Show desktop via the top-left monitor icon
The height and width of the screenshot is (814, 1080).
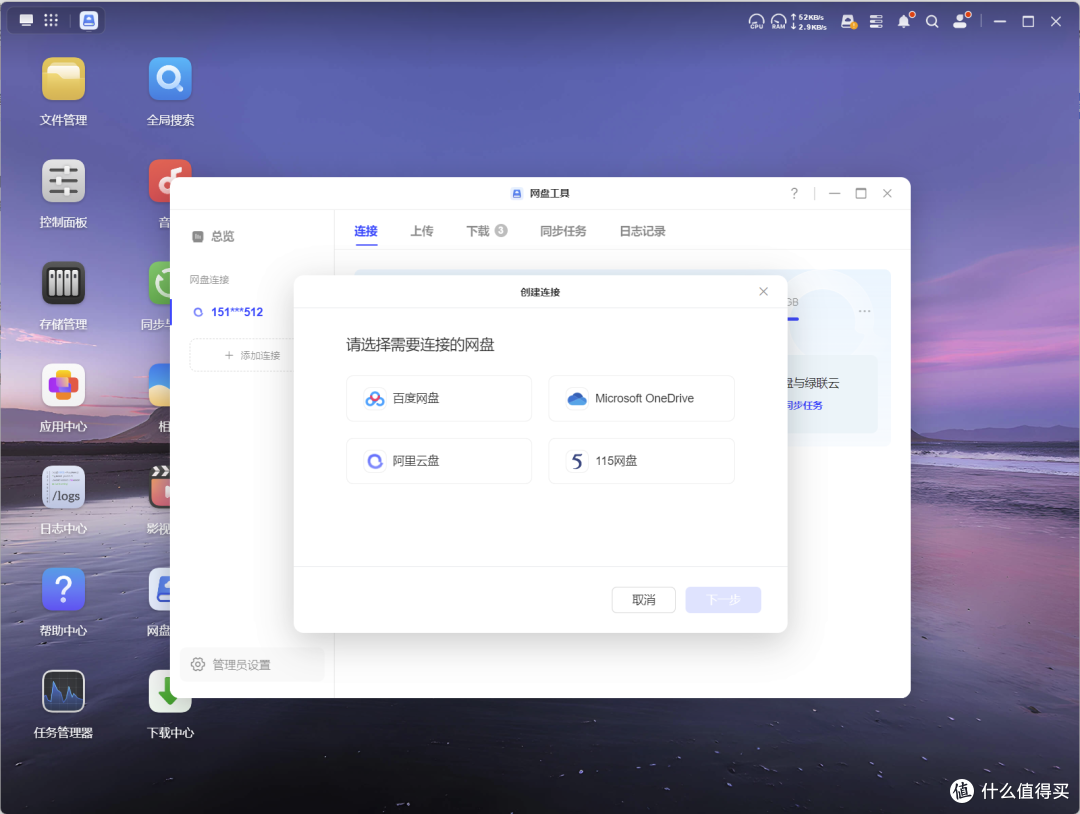pyautogui.click(x=26, y=20)
